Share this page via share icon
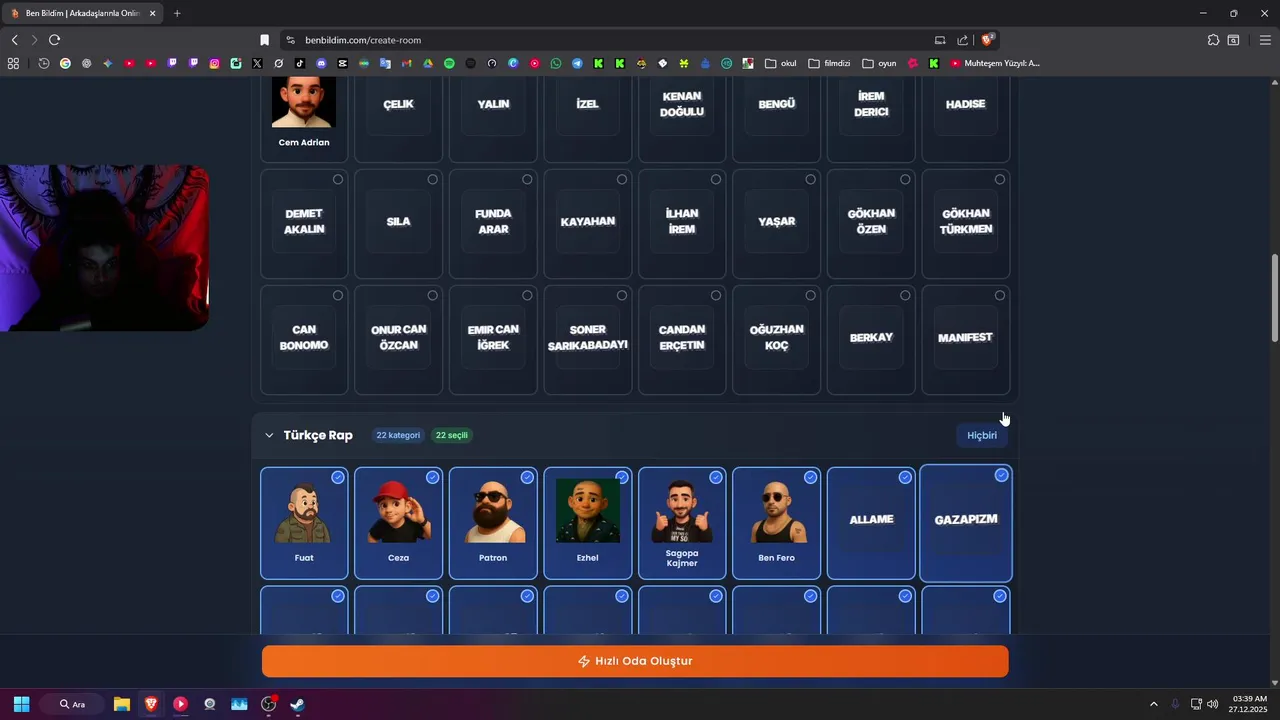 962,40
